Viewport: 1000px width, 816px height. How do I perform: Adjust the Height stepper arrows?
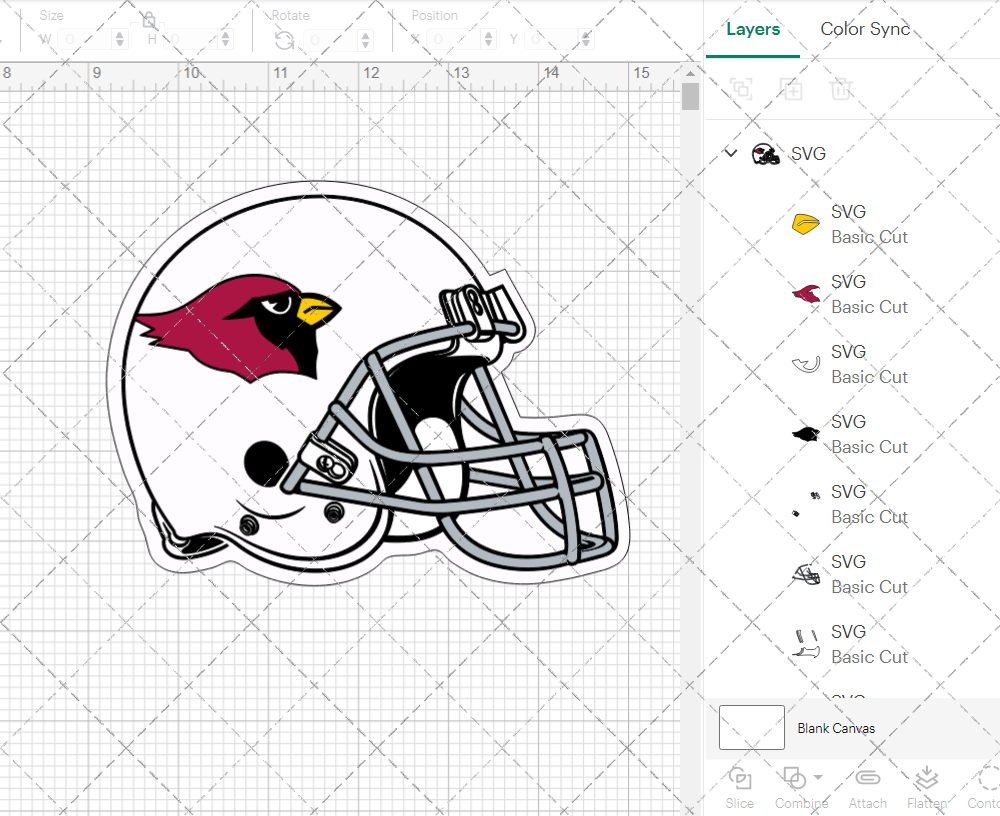click(225, 40)
